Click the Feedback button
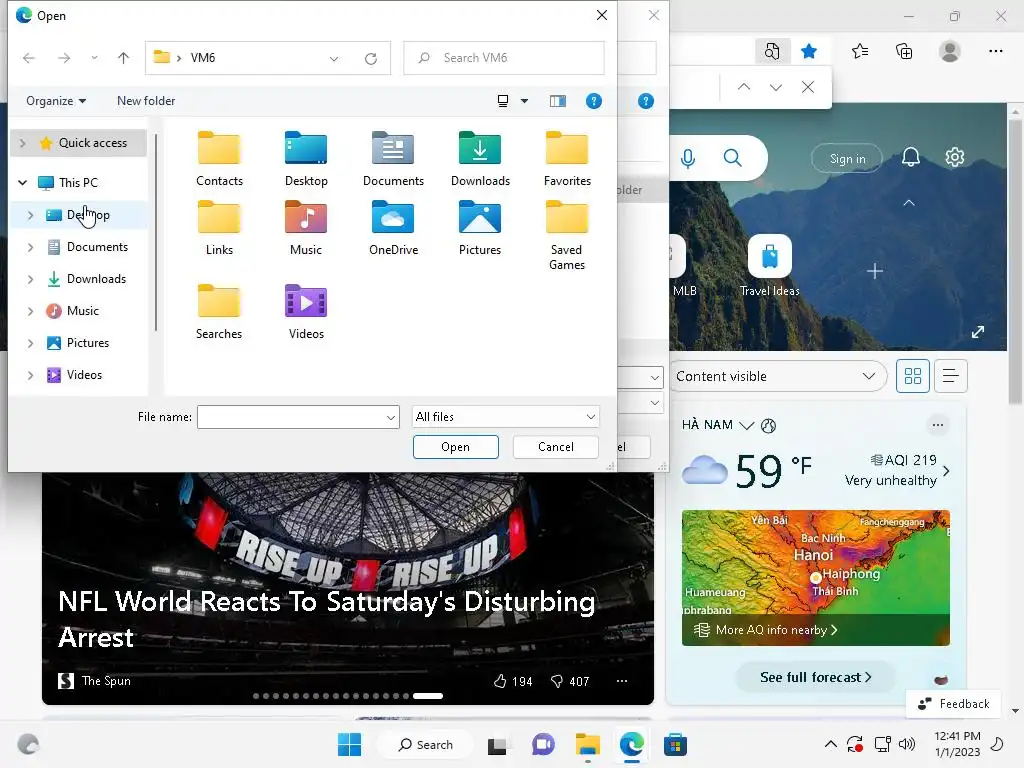This screenshot has height=768, width=1024. [954, 703]
